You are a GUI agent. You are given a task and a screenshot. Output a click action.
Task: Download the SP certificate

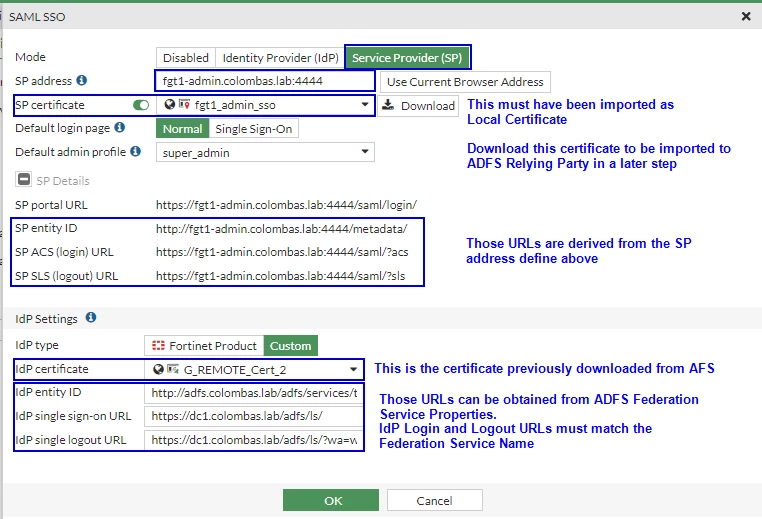tap(418, 105)
